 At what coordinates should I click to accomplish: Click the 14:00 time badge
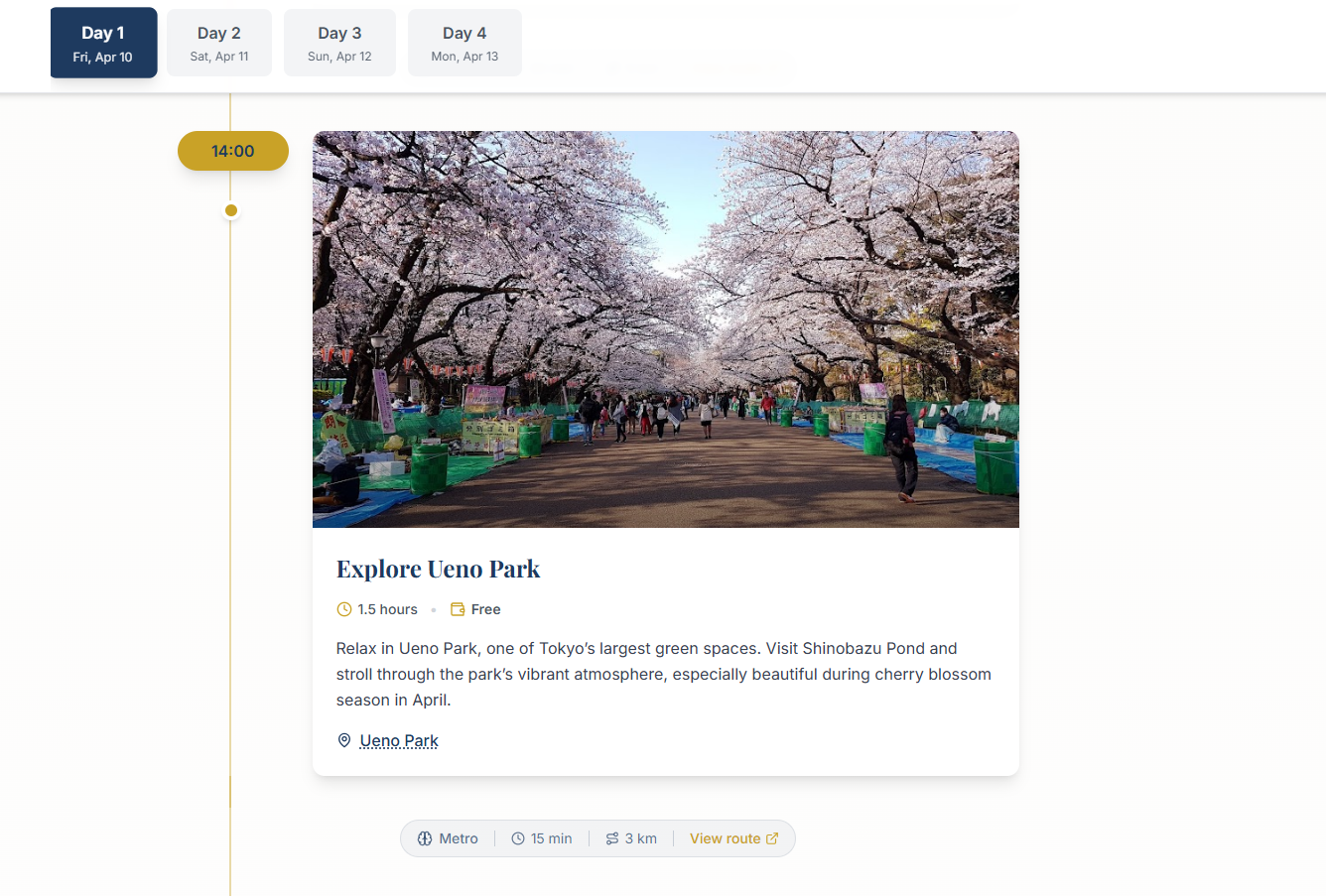(233, 151)
